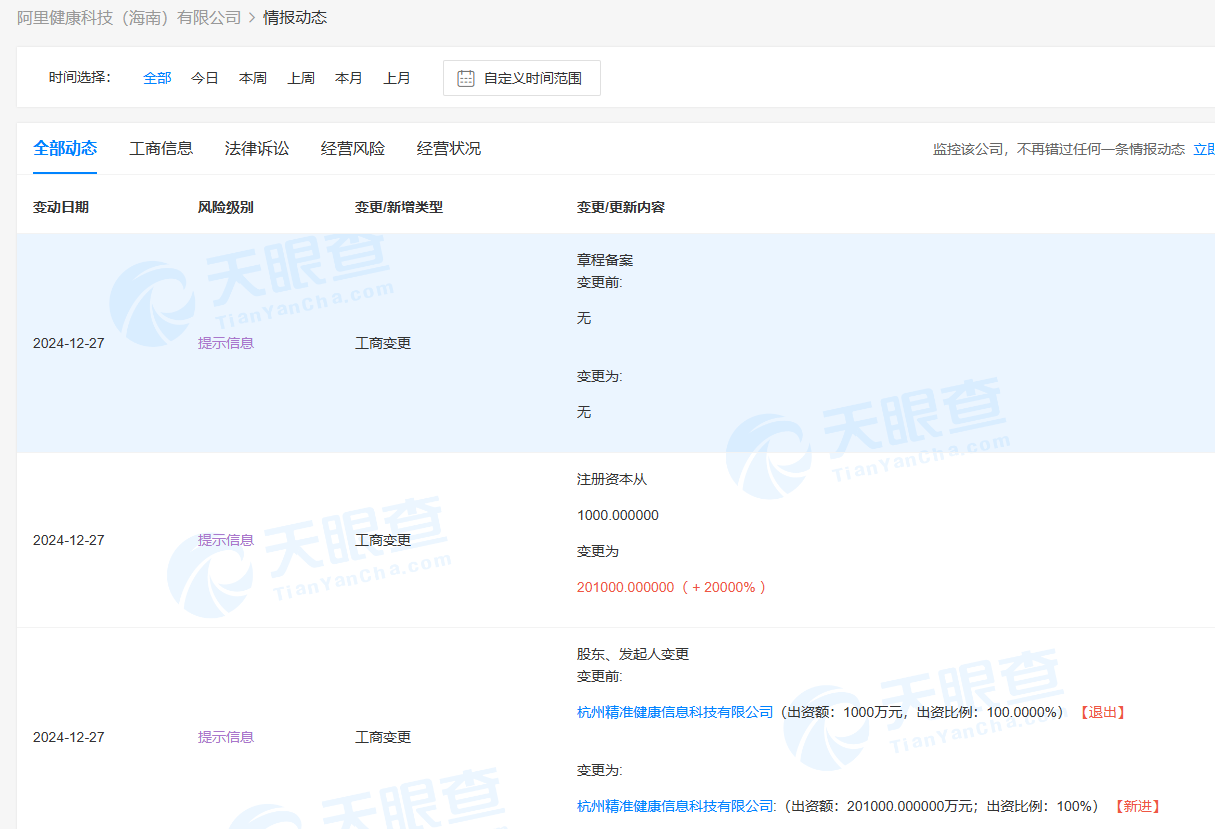
Task: Open the 法律诉讼 tab
Action: pos(257,148)
